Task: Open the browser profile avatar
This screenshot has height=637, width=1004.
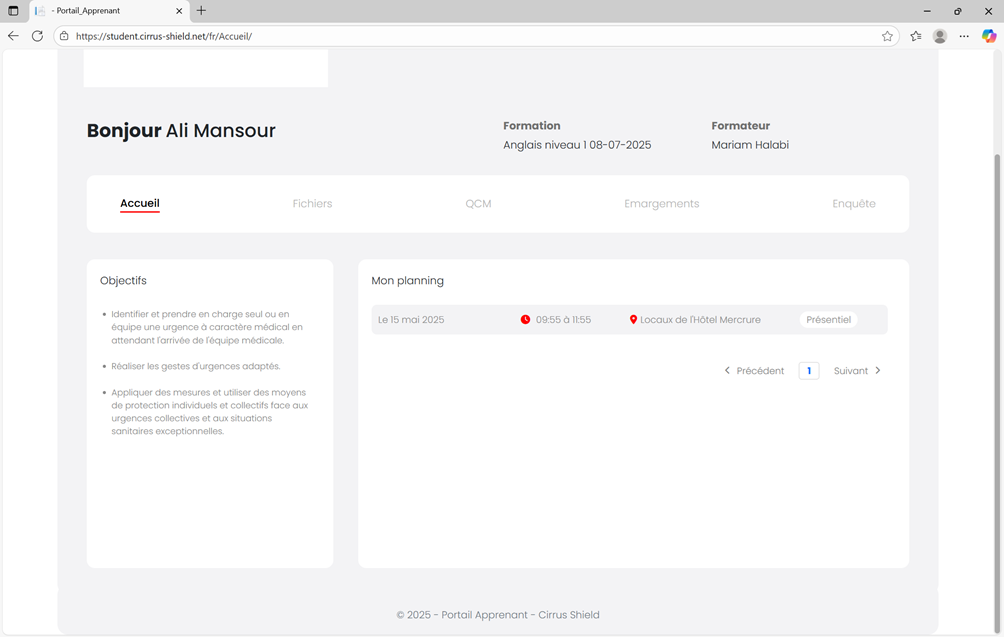Action: pyautogui.click(x=940, y=36)
